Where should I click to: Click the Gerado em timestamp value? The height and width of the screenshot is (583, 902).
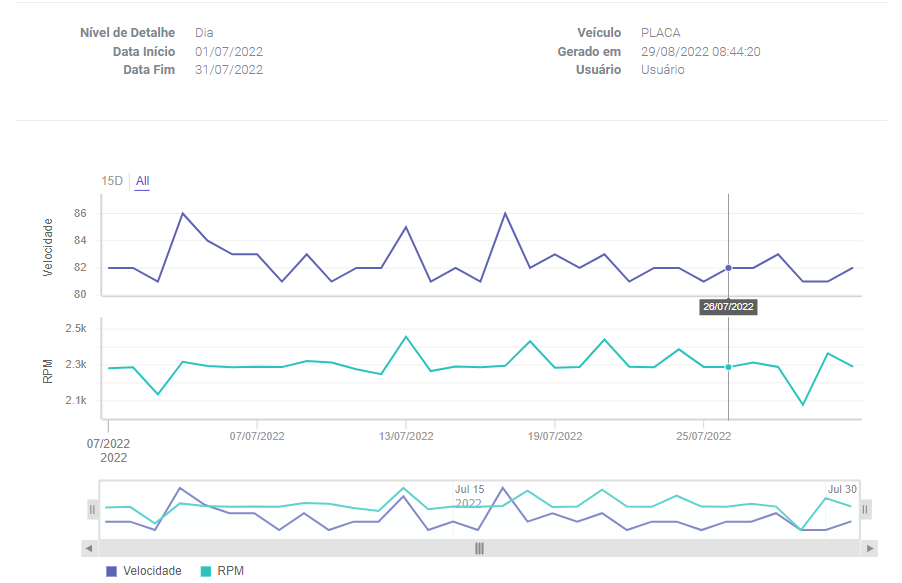[x=701, y=52]
